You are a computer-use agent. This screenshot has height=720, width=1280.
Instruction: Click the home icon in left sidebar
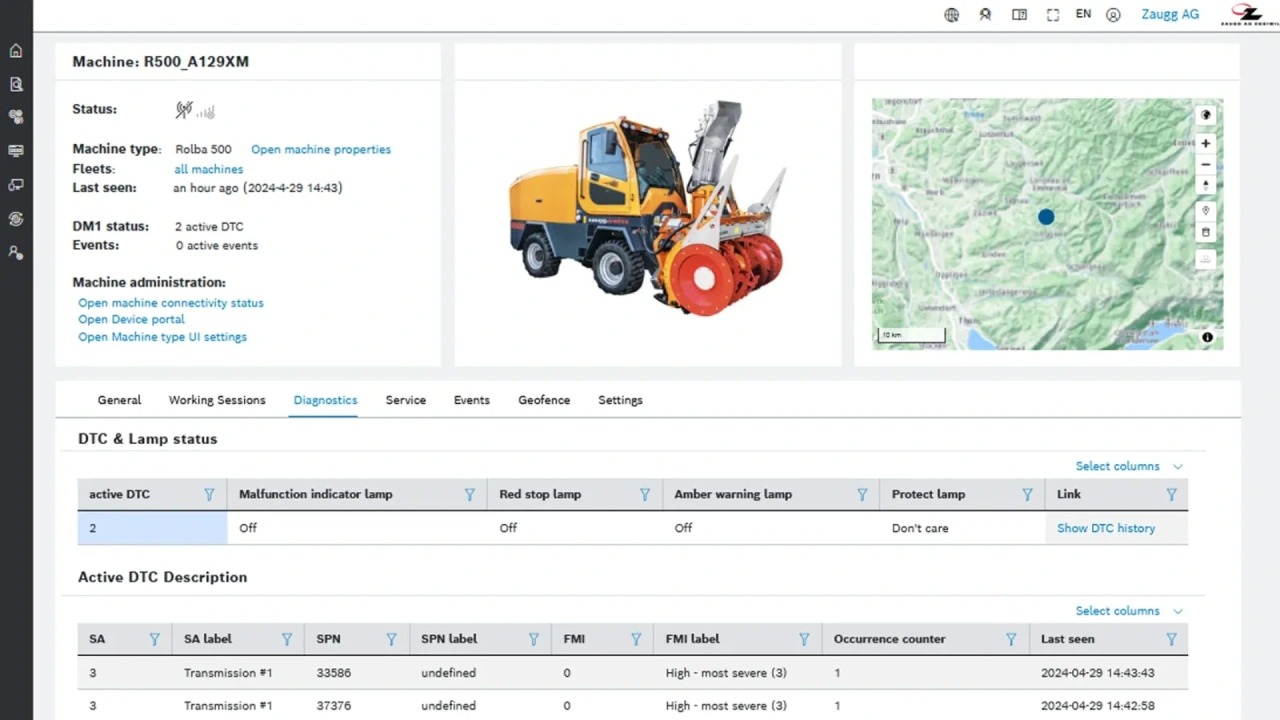(x=16, y=51)
